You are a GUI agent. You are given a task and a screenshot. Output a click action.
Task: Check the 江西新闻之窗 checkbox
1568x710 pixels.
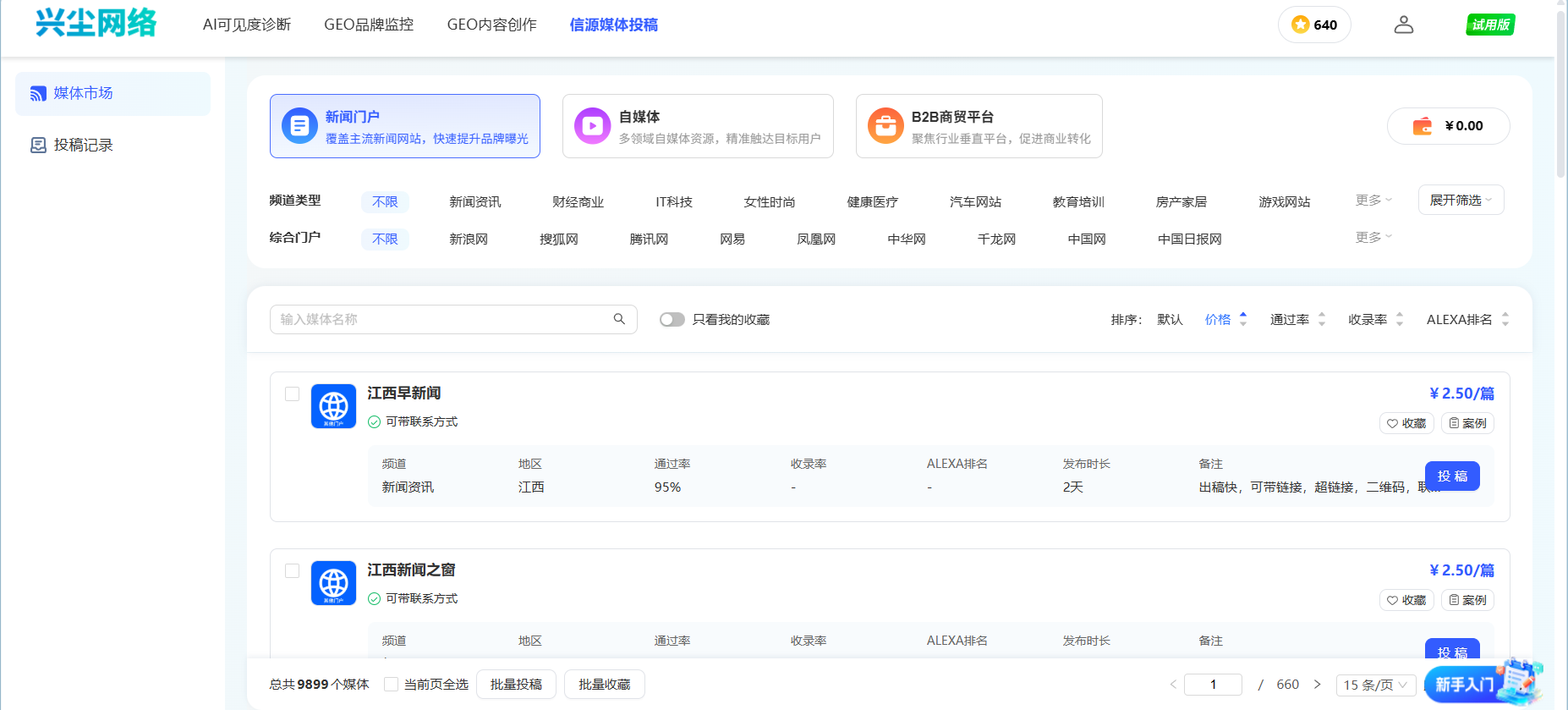click(293, 571)
